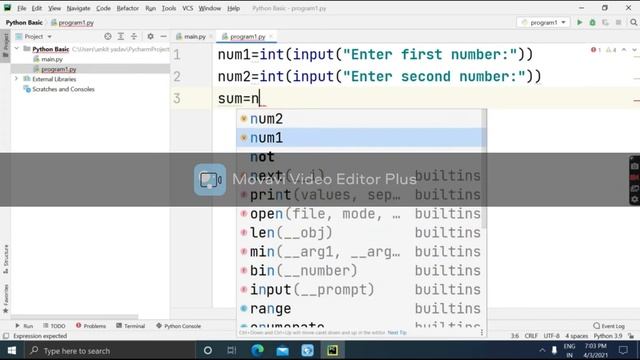Collapse the Python Basic project folder
Image resolution: width=640 pixels, height=360 pixels.
pos(17,49)
